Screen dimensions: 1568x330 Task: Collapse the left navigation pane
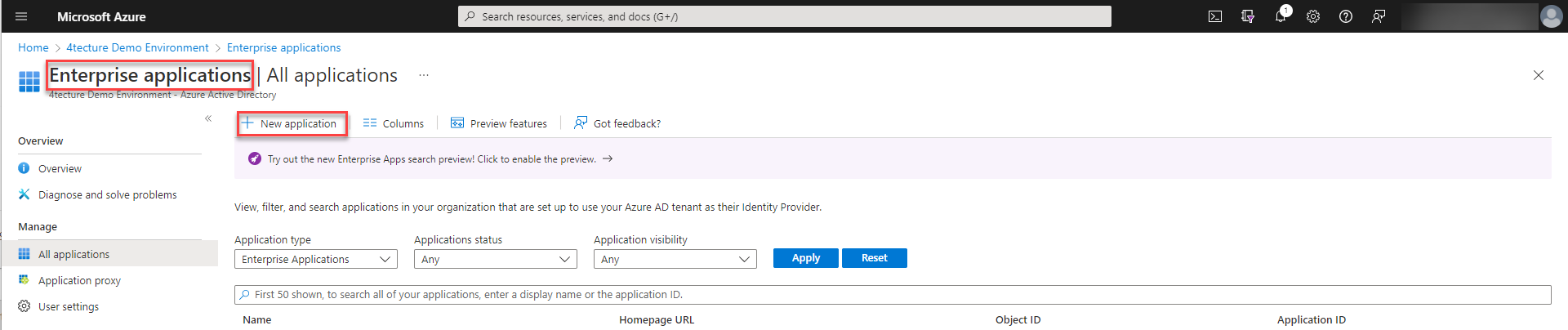208,118
